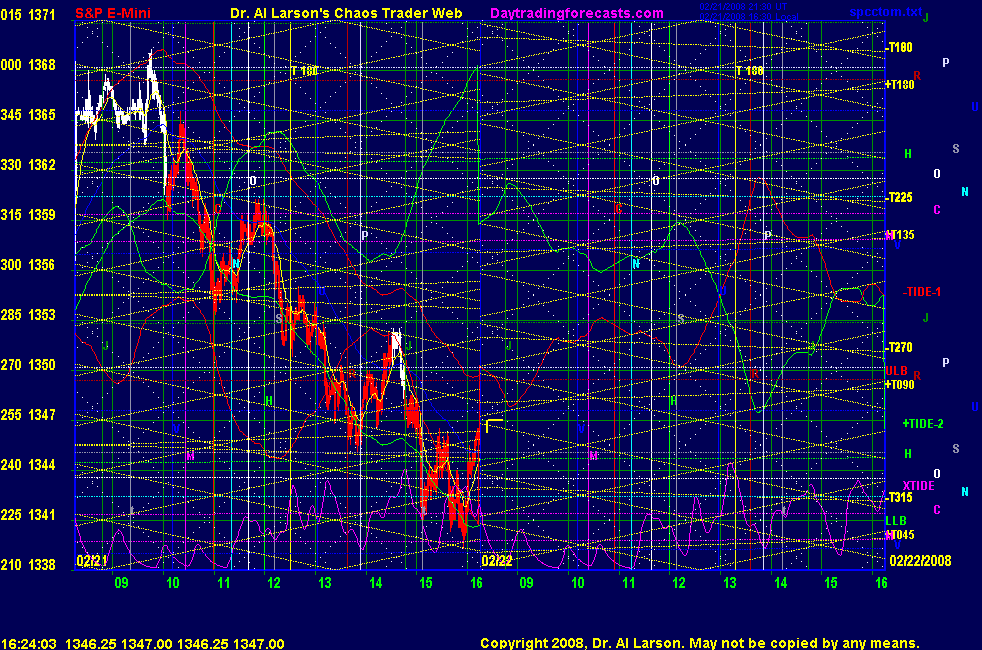This screenshot has height=650, width=982.
Task: Click the red "S&P E-Mini" chart title
Action: pyautogui.click(x=113, y=13)
